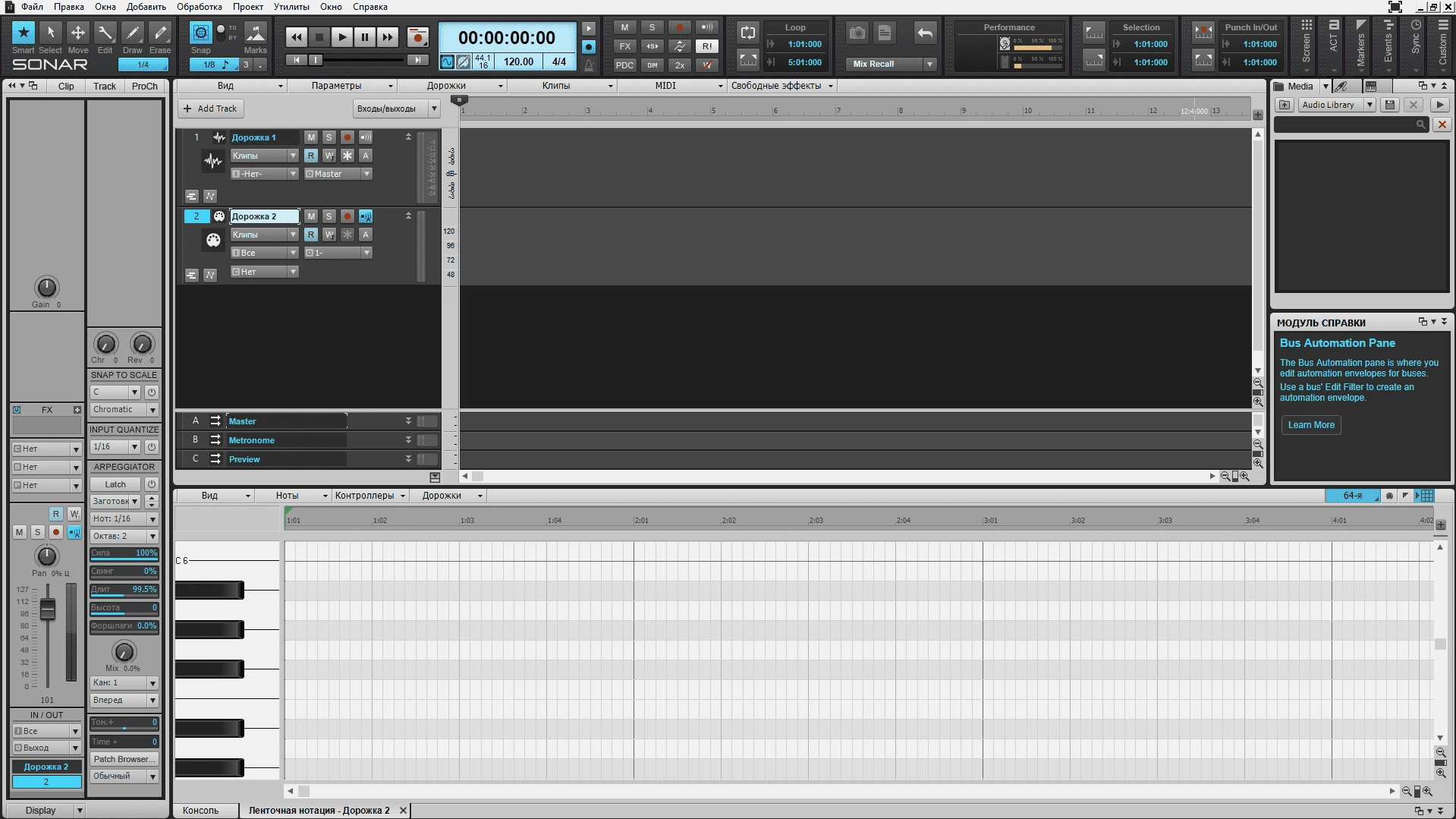Solo Дорожка 1 track
This screenshot has height=819, width=1456.
point(329,137)
